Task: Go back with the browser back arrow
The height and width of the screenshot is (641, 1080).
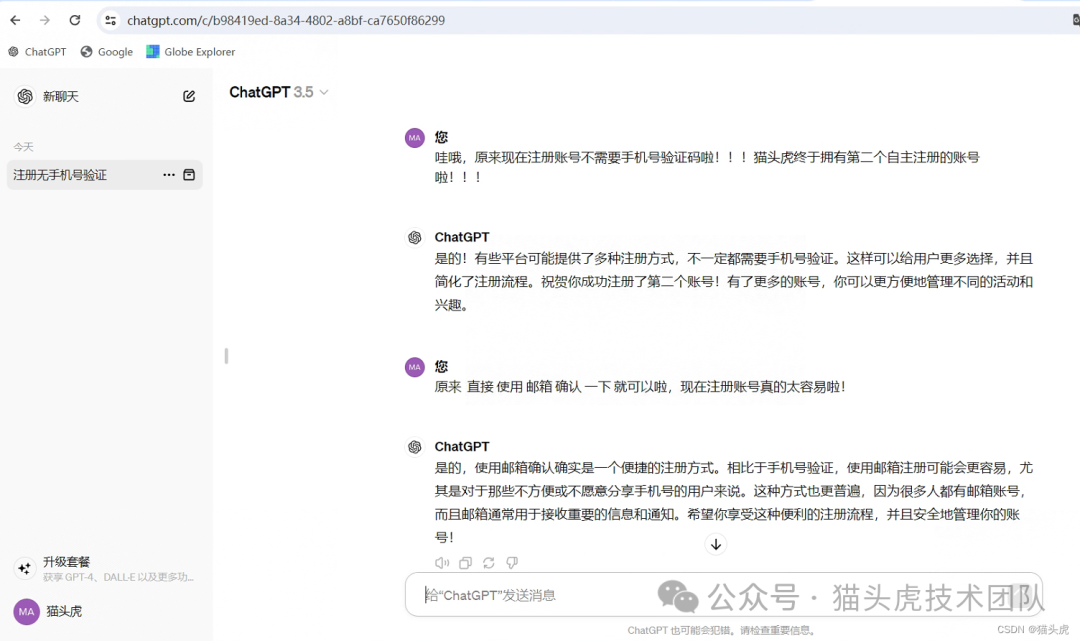Action: tap(15, 21)
